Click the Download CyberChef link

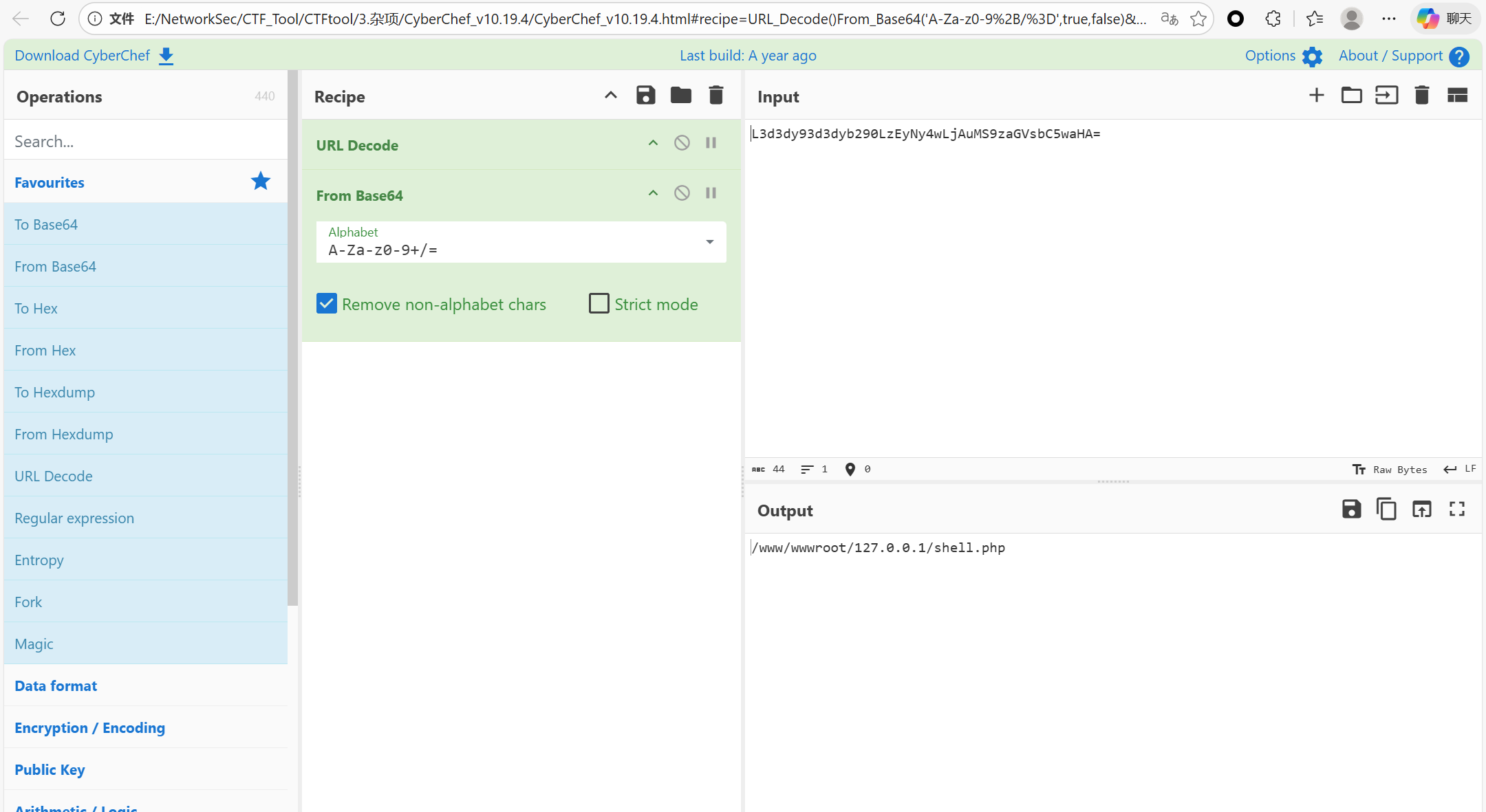click(x=94, y=56)
